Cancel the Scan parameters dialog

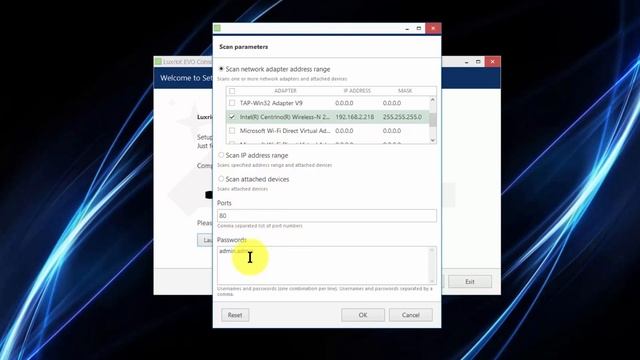(x=411, y=315)
